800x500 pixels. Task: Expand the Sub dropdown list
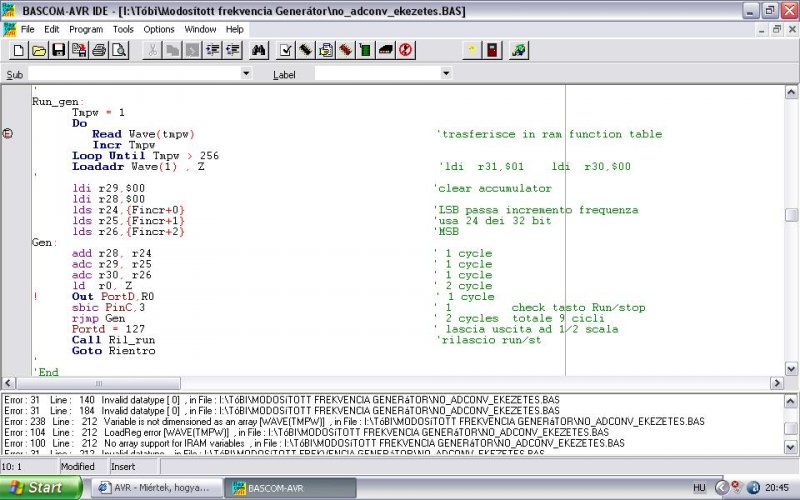(245, 73)
